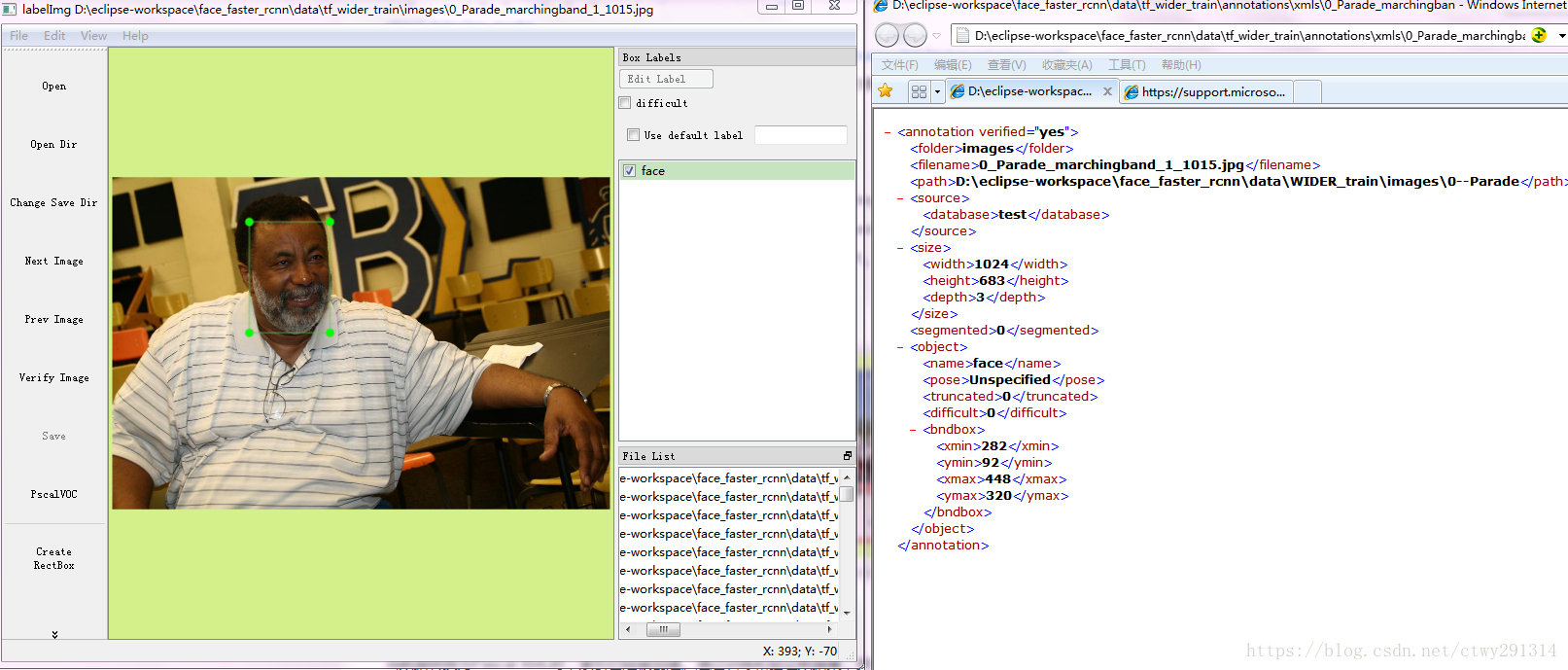Viewport: 1568px width, 670px height.
Task: Open IE 查看(V) menu
Action: click(1006, 65)
